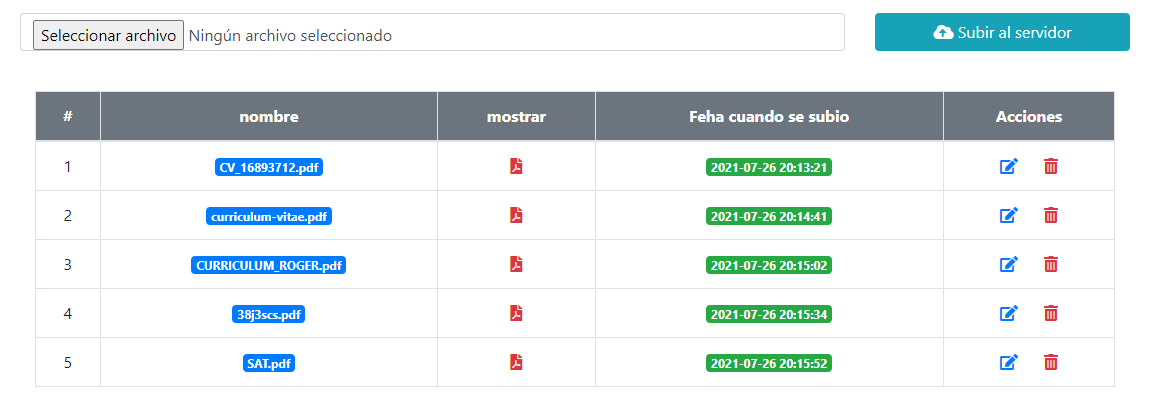Screen dimensions: 1157x414
Task: Delete the CV_16893712.pdf entry
Action: click(x=1051, y=167)
